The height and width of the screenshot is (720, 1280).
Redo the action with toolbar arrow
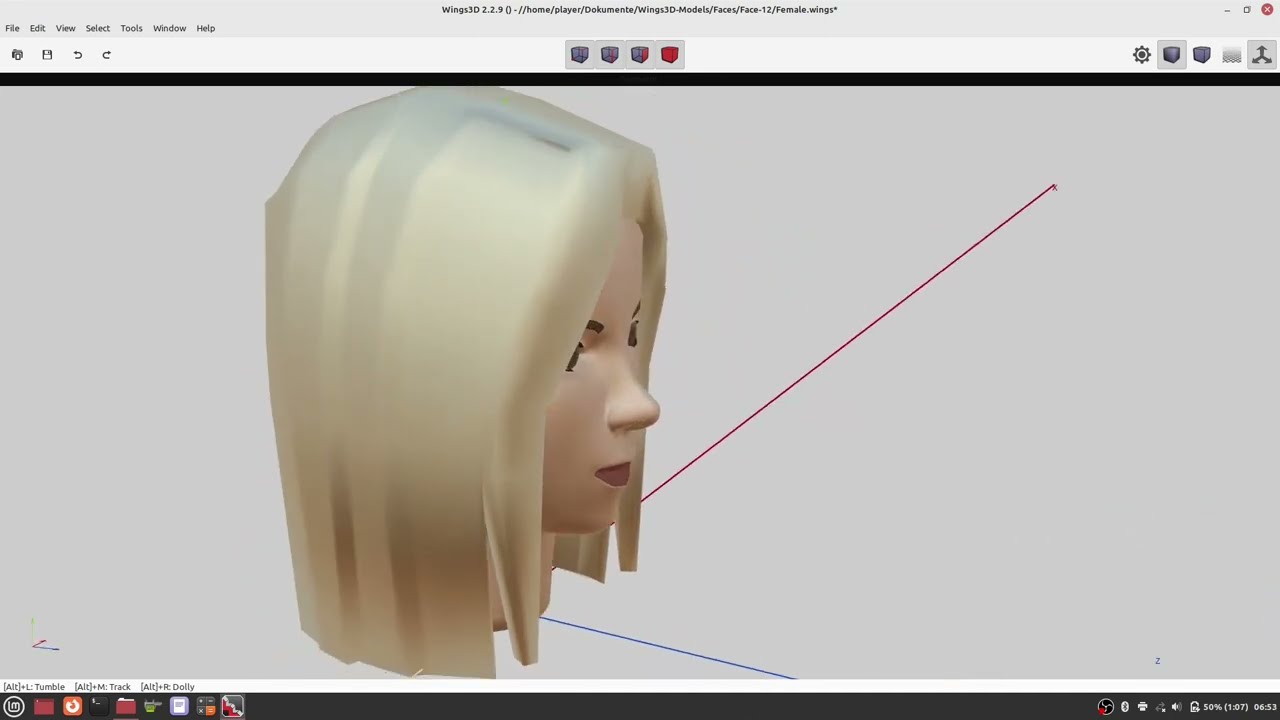tap(106, 55)
